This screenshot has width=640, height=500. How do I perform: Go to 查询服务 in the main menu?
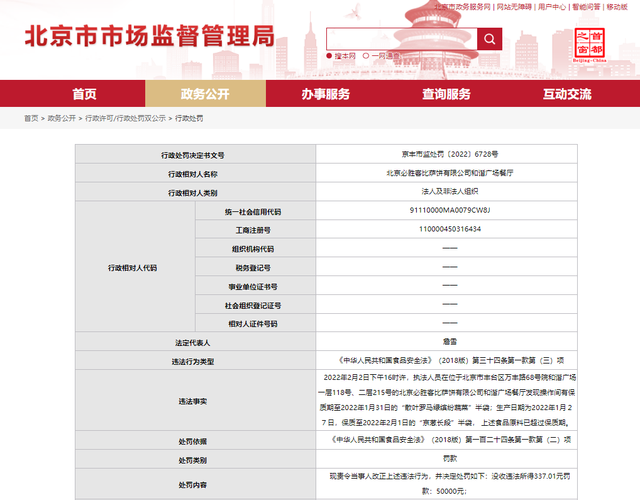[x=446, y=94]
